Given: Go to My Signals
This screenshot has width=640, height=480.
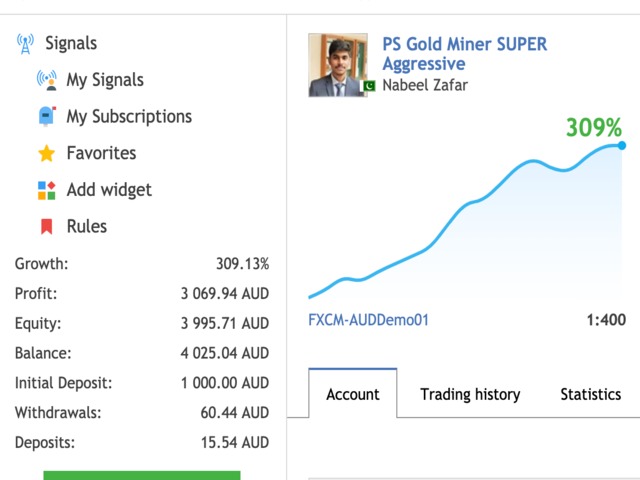Looking at the screenshot, I should point(105,80).
